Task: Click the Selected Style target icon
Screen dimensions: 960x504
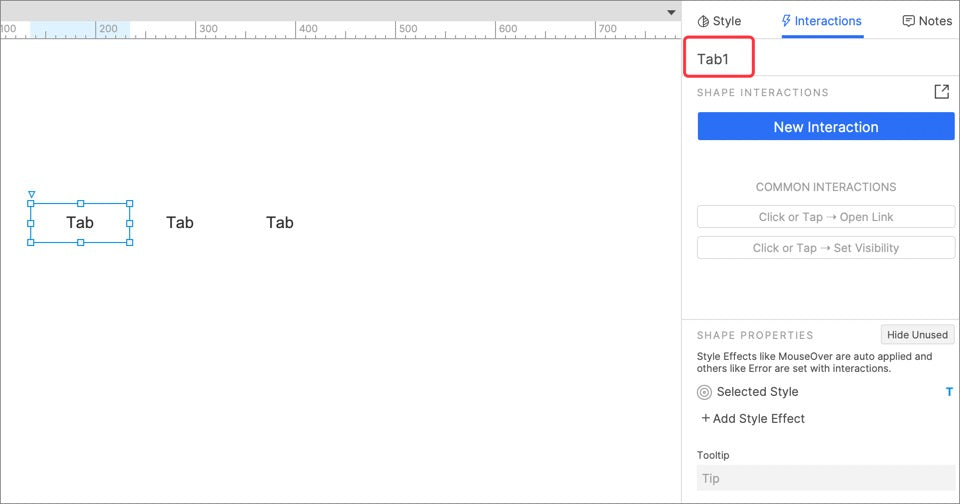Action: 704,392
